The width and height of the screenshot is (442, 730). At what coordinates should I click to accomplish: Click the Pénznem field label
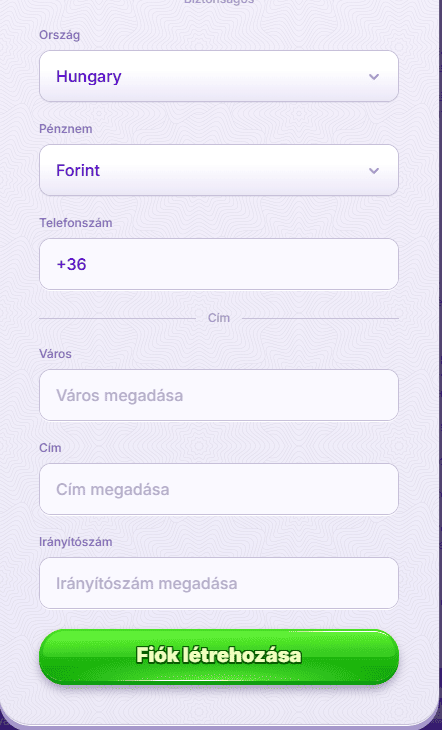pyautogui.click(x=66, y=129)
